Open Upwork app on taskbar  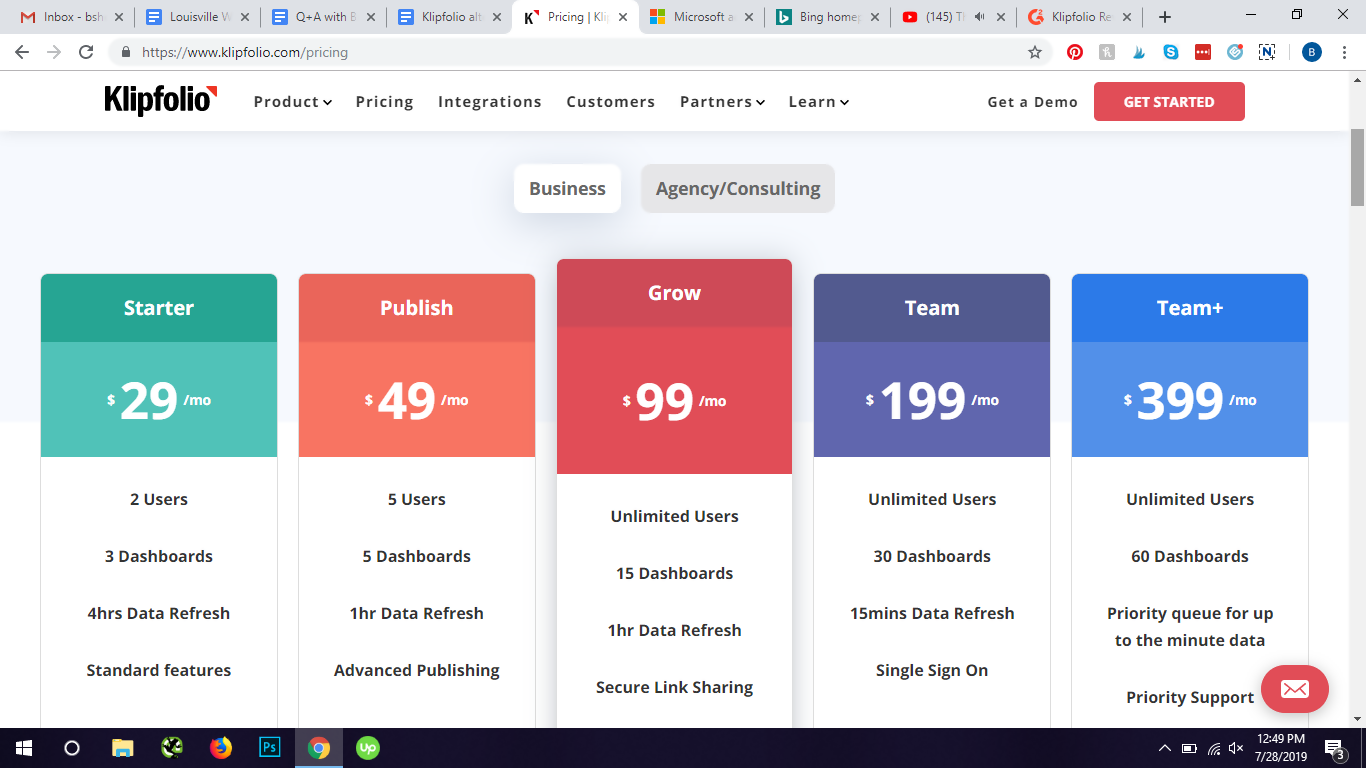368,747
